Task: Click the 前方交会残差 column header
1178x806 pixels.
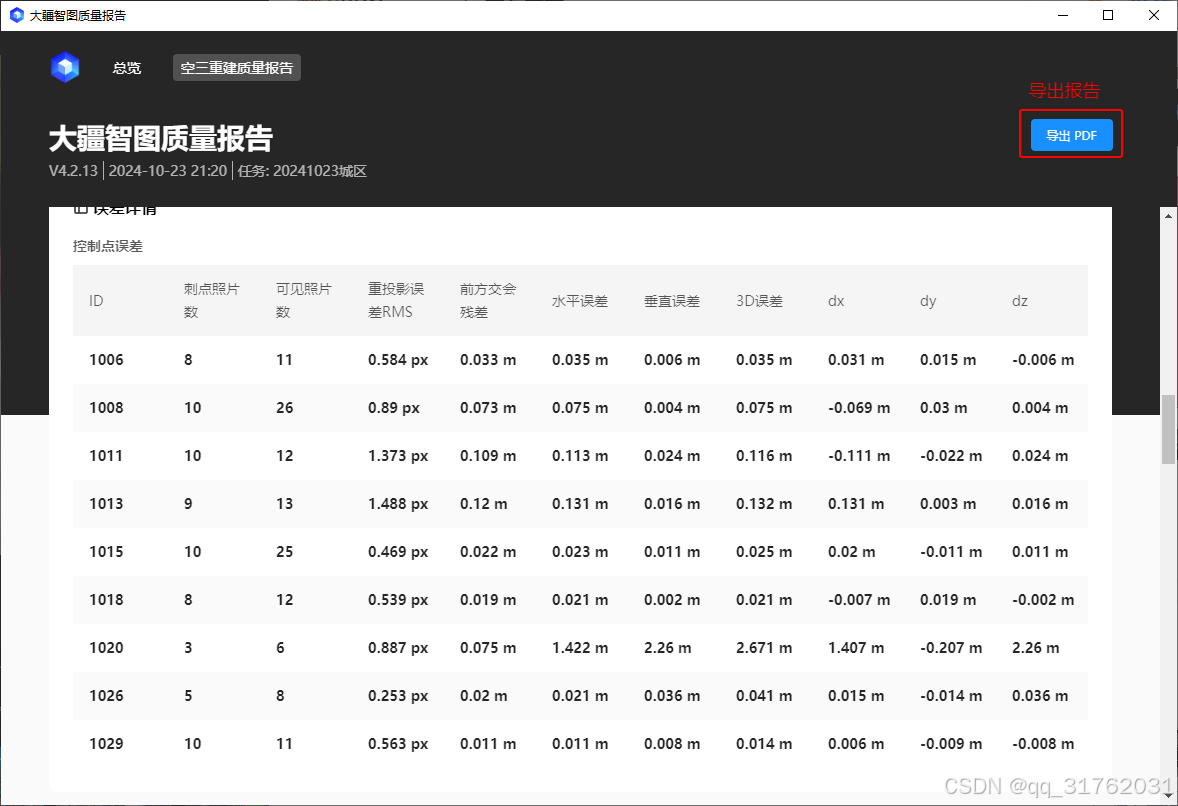Action: [488, 300]
